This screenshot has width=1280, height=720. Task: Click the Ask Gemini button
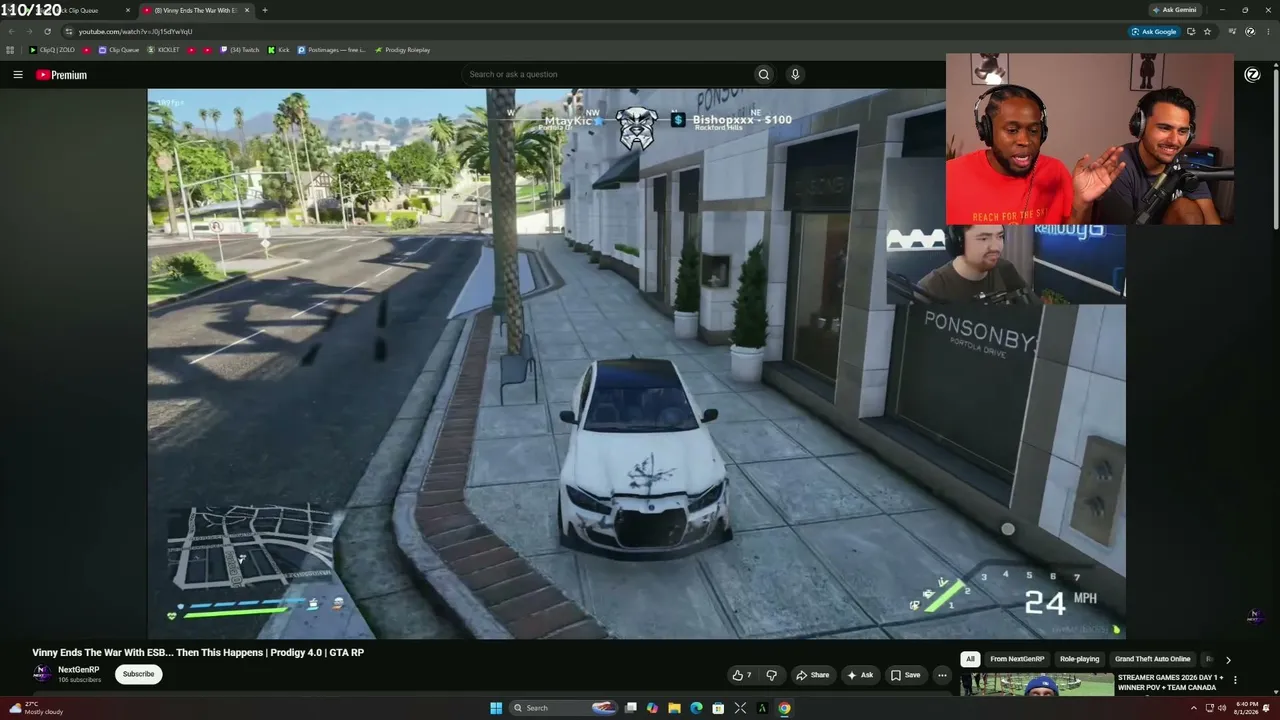pos(1174,10)
